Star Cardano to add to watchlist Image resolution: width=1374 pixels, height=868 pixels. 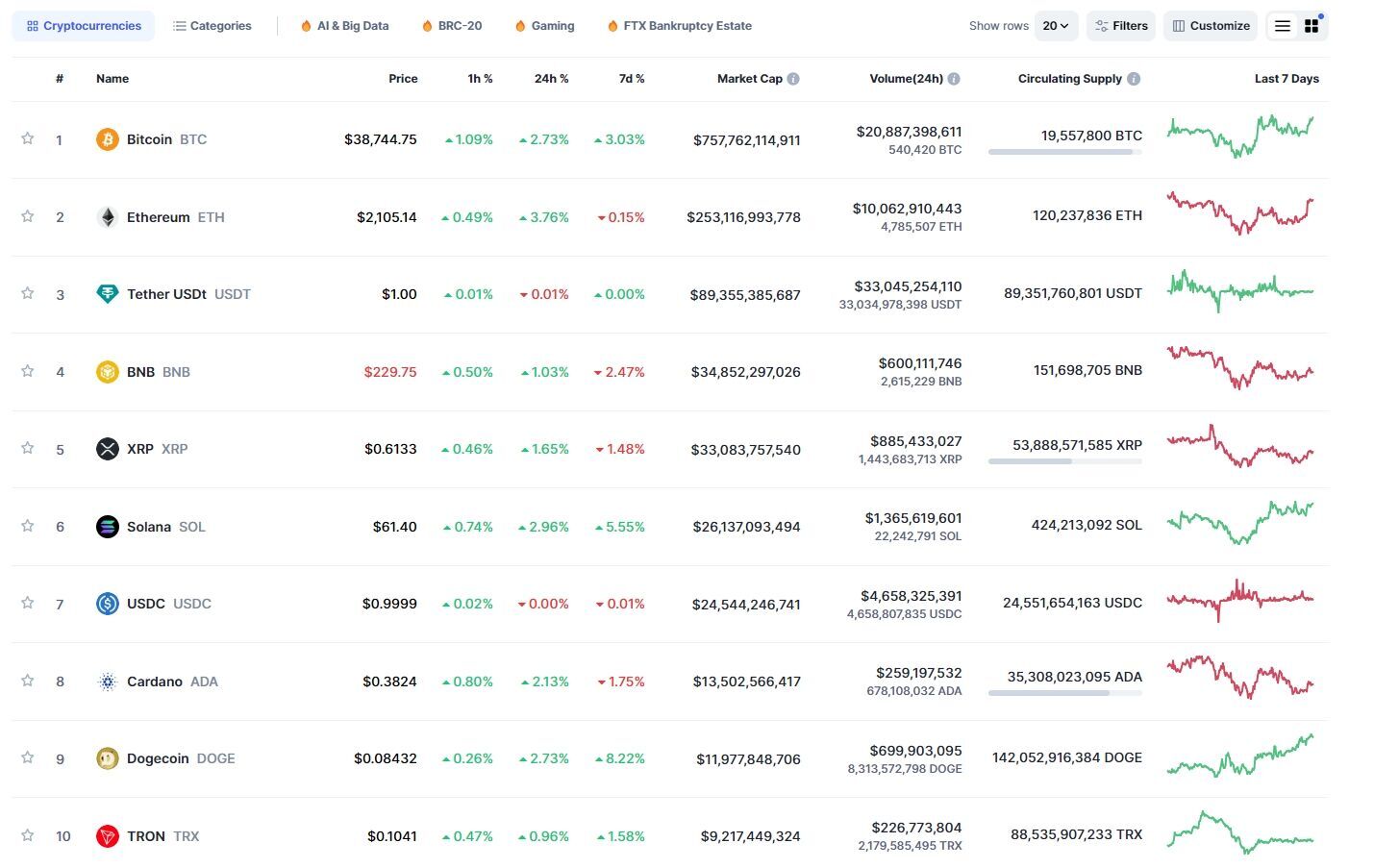[x=28, y=681]
